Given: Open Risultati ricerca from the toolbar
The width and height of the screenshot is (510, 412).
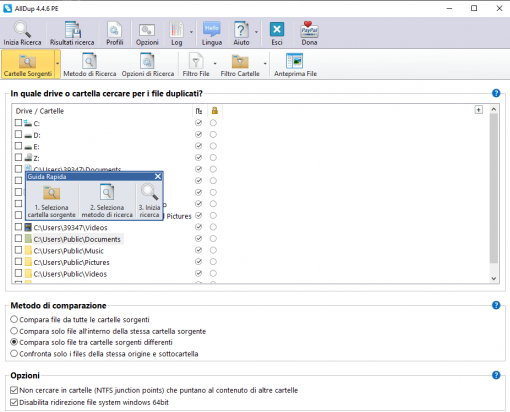Looking at the screenshot, I should 72,33.
